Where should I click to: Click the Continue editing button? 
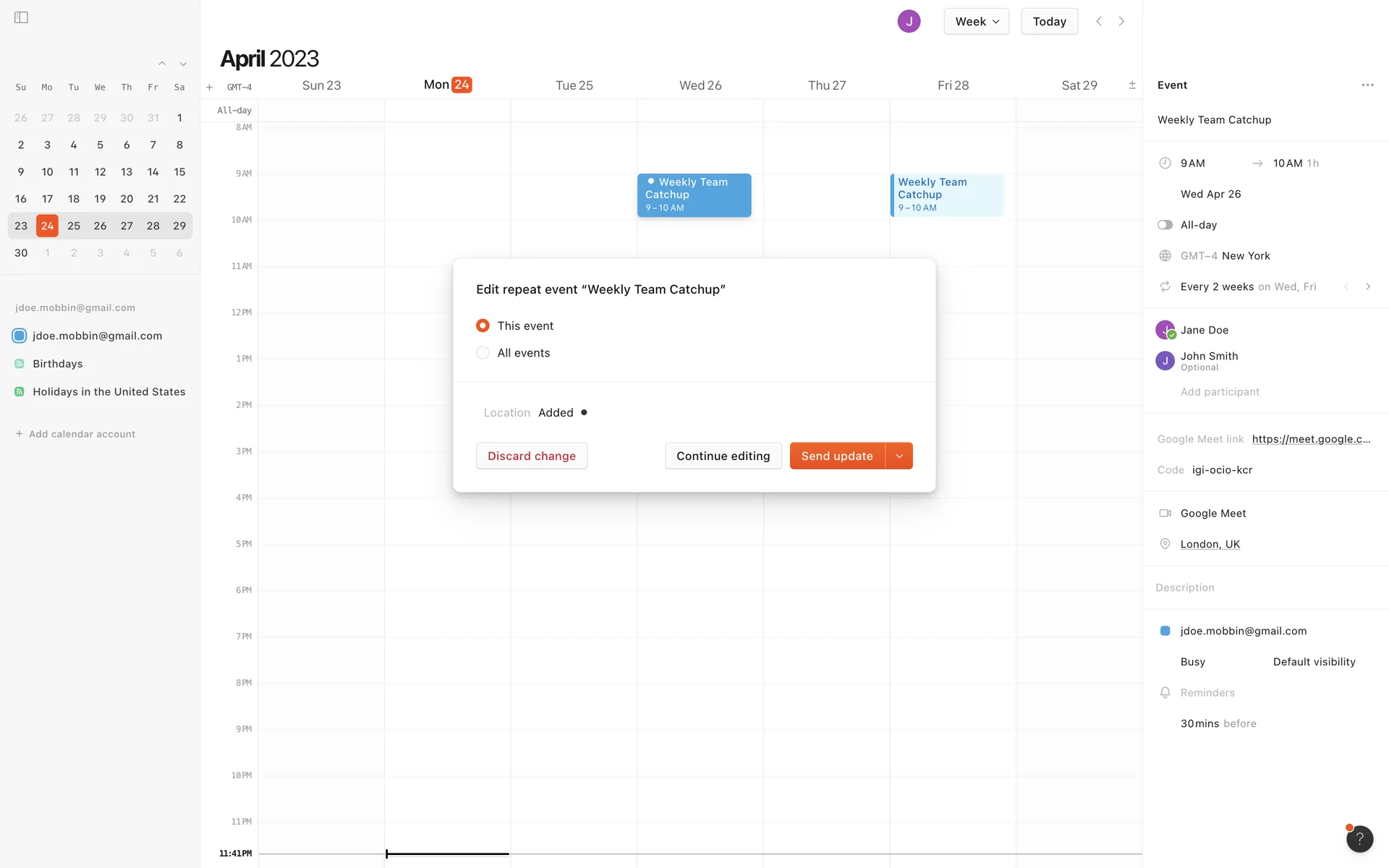click(x=723, y=456)
